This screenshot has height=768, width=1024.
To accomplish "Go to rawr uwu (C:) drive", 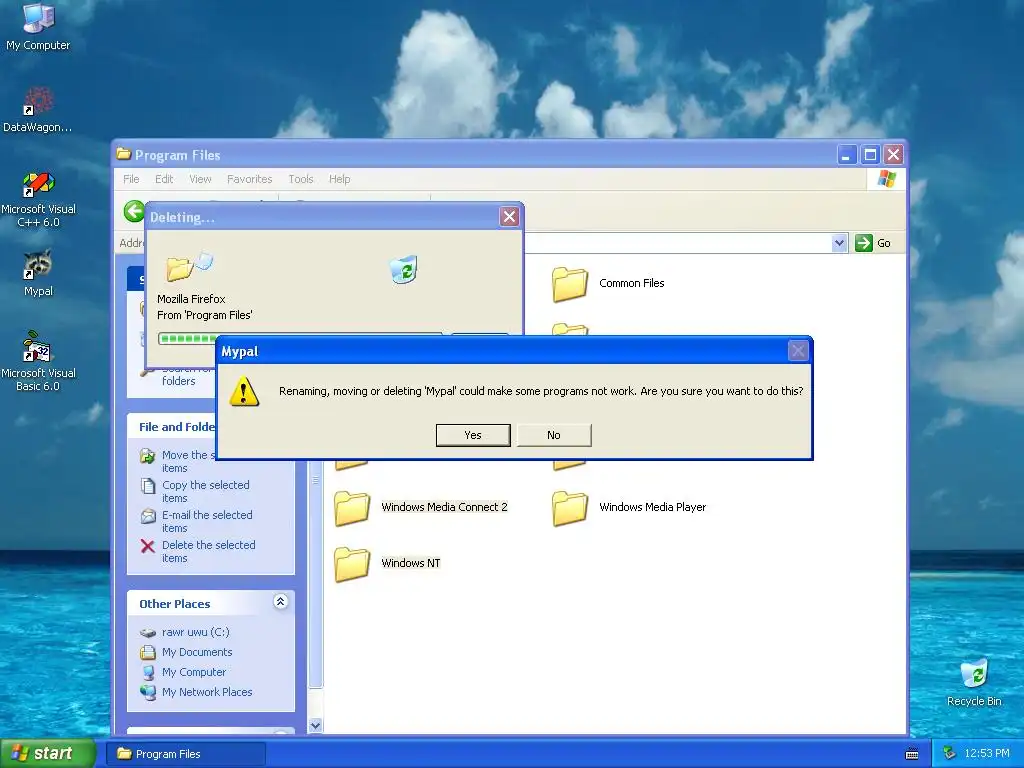I will pyautogui.click(x=195, y=632).
